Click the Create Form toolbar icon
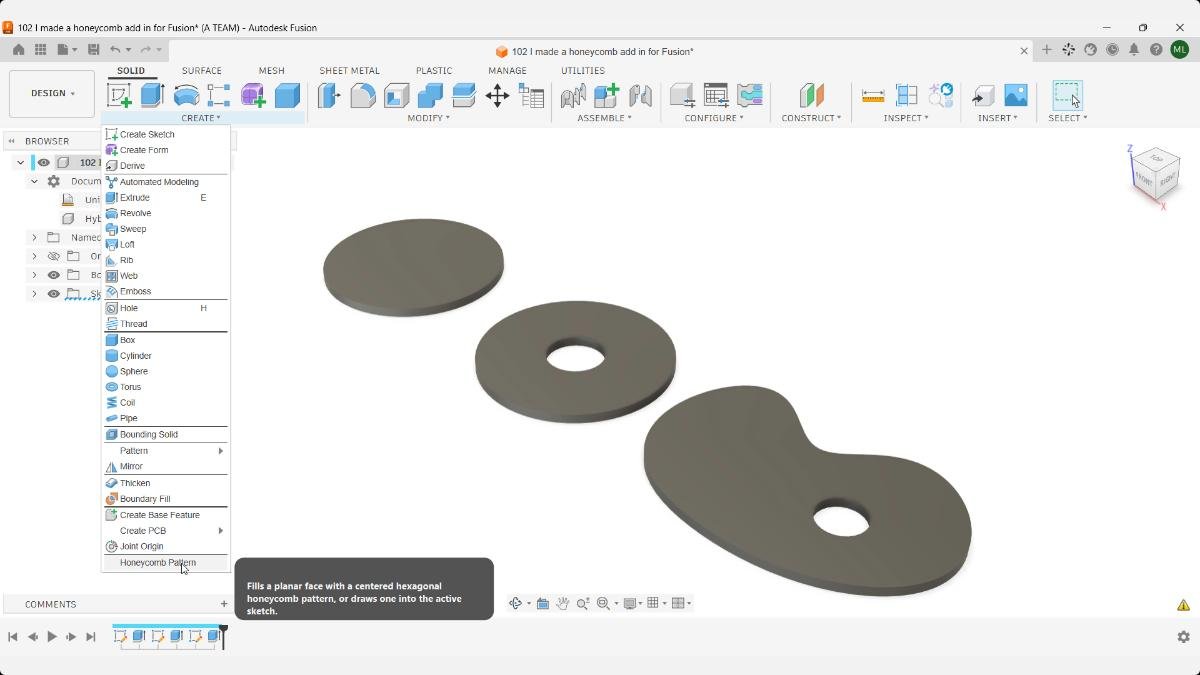 (x=253, y=95)
